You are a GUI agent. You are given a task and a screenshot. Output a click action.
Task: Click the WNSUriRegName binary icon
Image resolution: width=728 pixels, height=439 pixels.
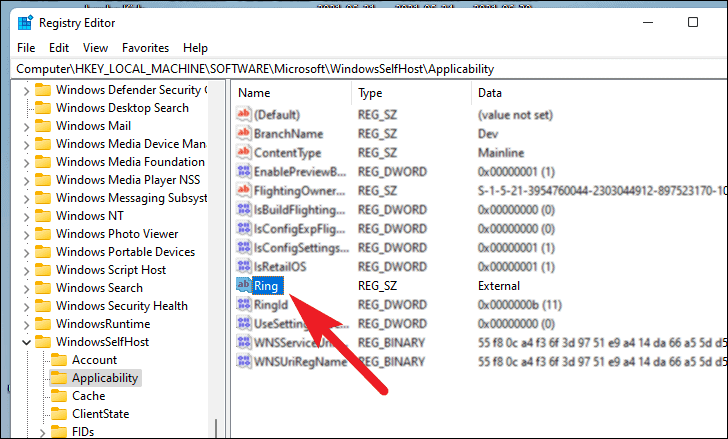pos(243,362)
